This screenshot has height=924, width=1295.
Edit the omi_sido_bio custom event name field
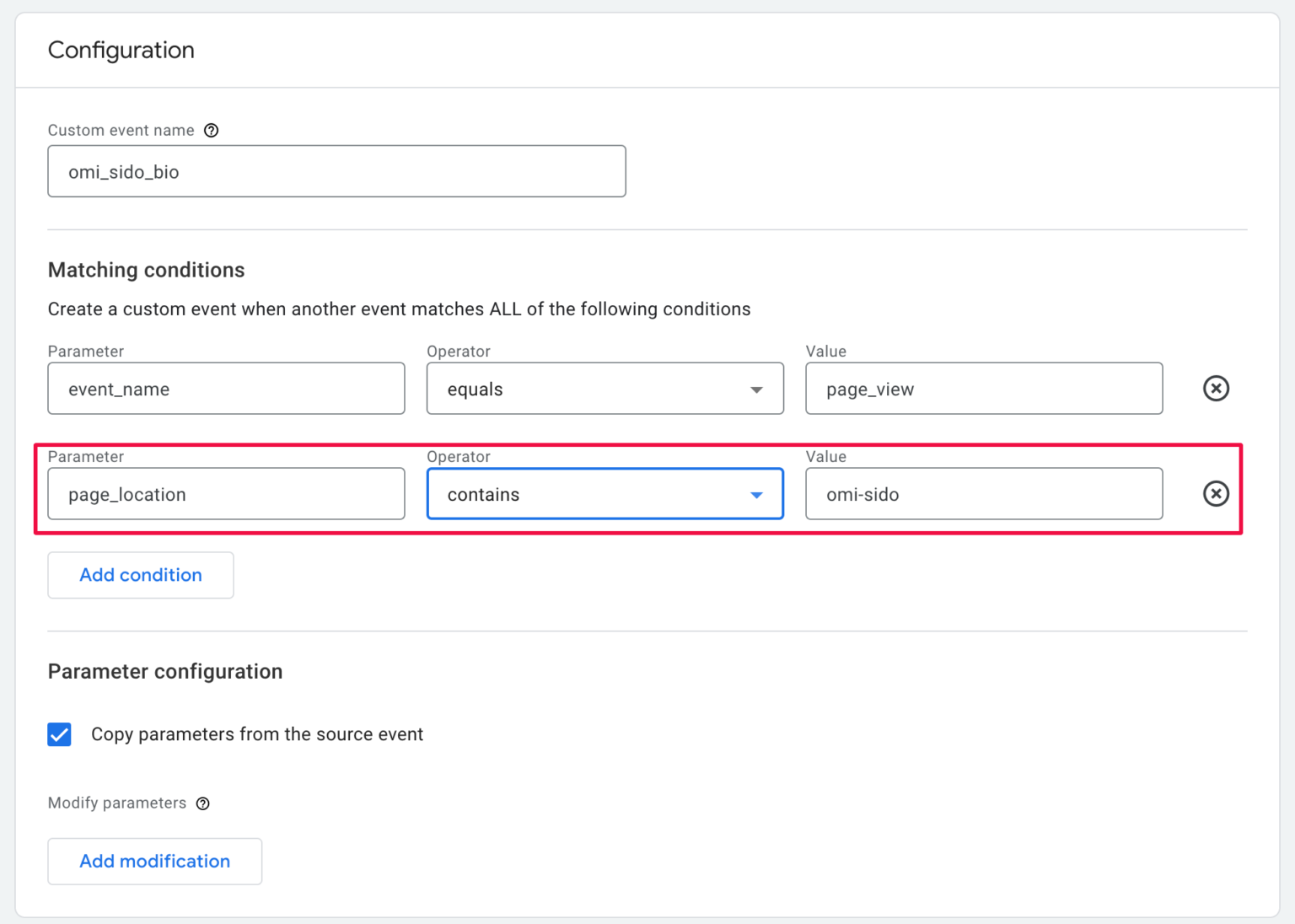pyautogui.click(x=336, y=171)
